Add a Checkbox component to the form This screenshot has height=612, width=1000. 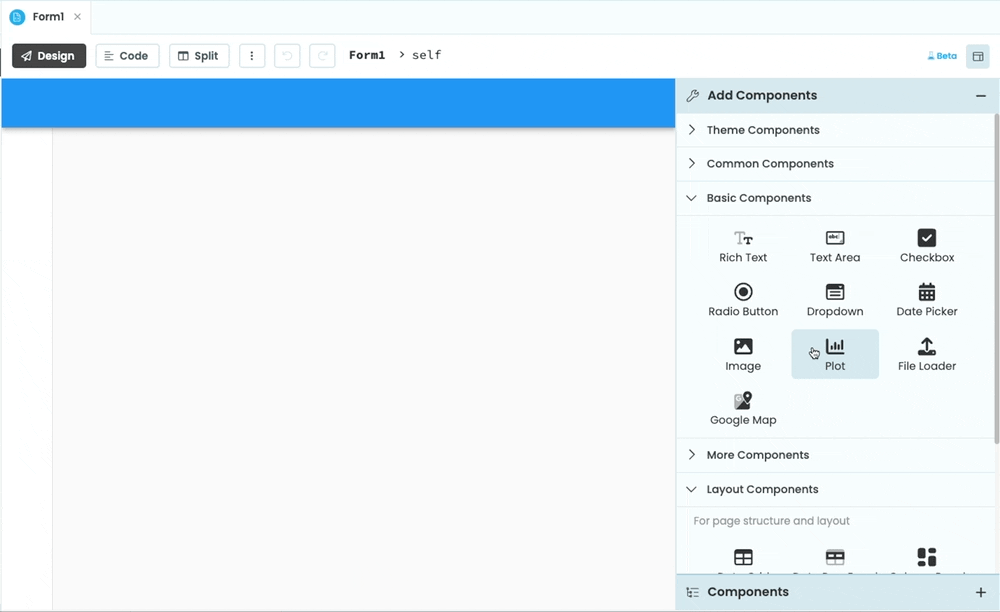coord(926,245)
